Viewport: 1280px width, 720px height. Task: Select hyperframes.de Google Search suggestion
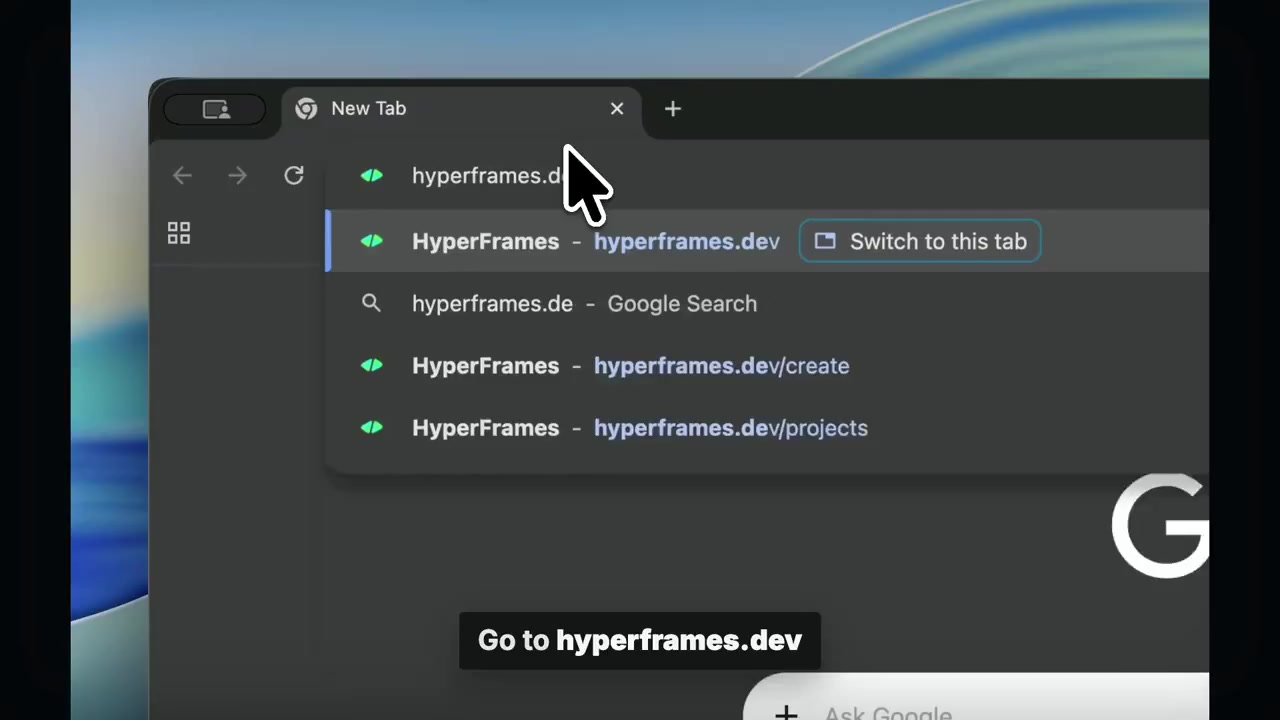coord(768,304)
